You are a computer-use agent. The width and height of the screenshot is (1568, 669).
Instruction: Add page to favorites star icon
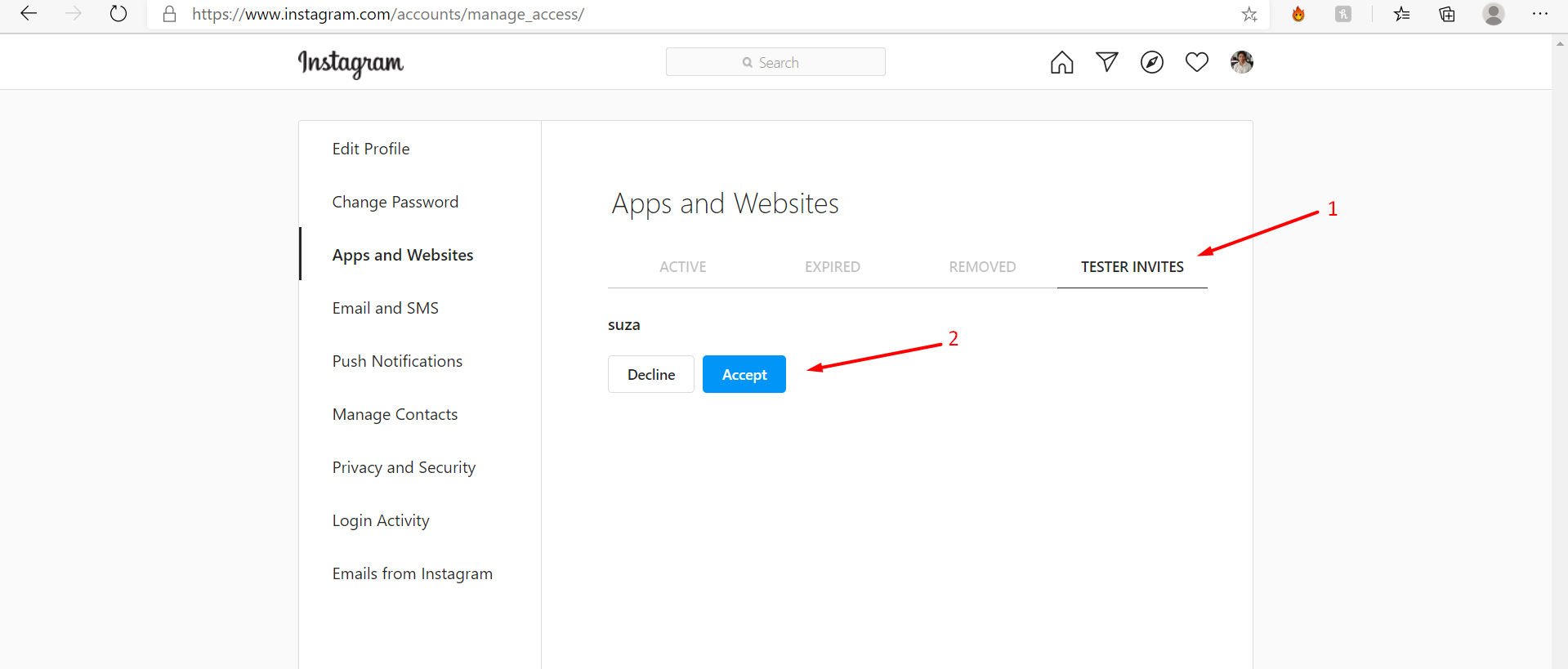click(x=1249, y=14)
